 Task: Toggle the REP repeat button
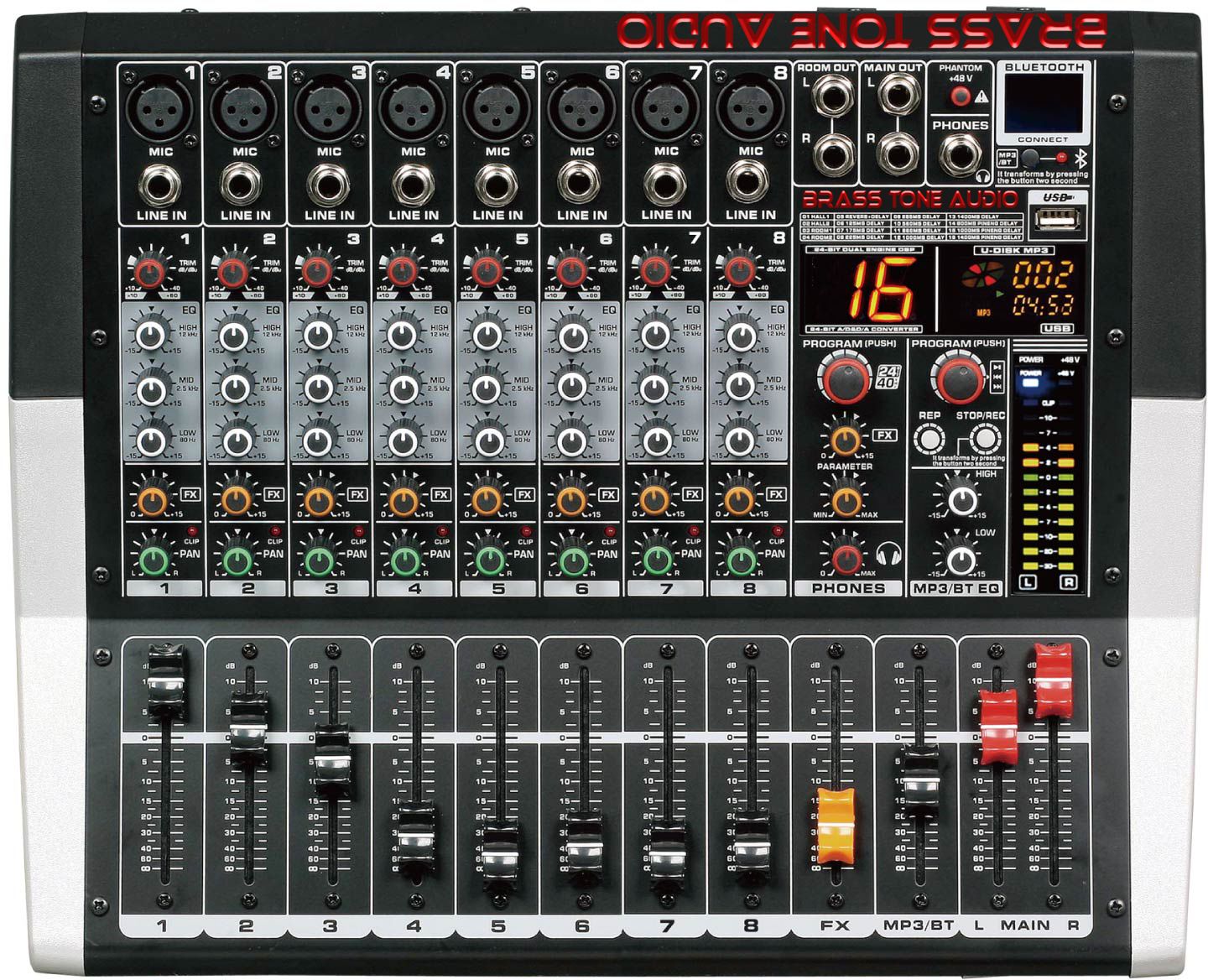929,437
